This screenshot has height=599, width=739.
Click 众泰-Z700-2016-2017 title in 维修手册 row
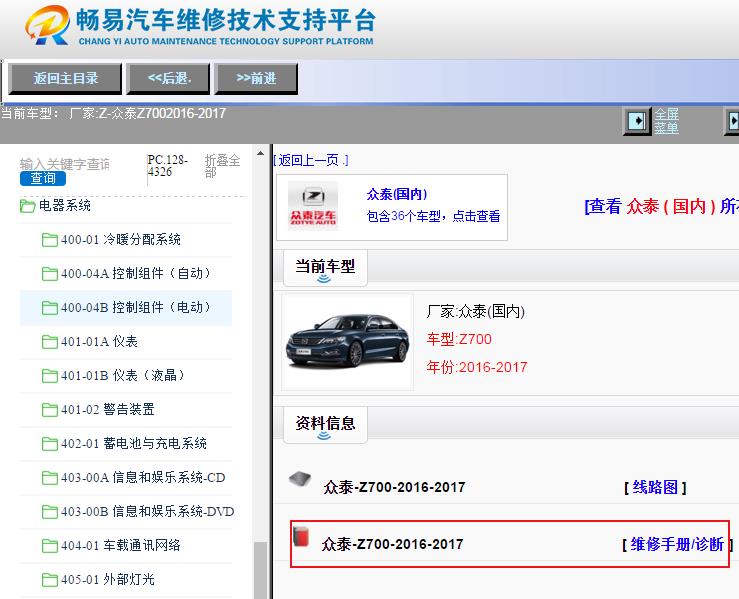[x=393, y=544]
